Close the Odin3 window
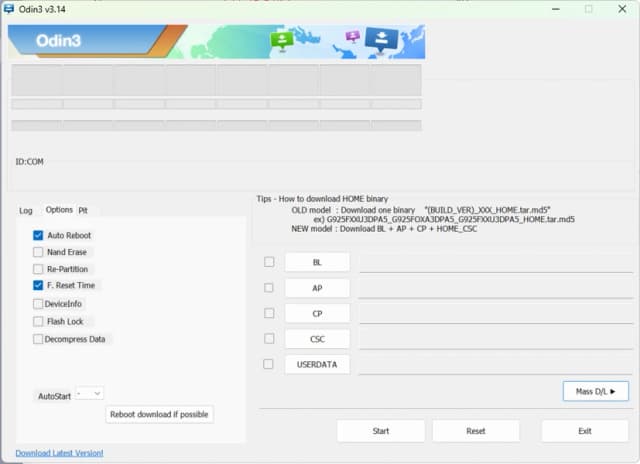Image resolution: width=640 pixels, height=464 pixels. click(622, 9)
